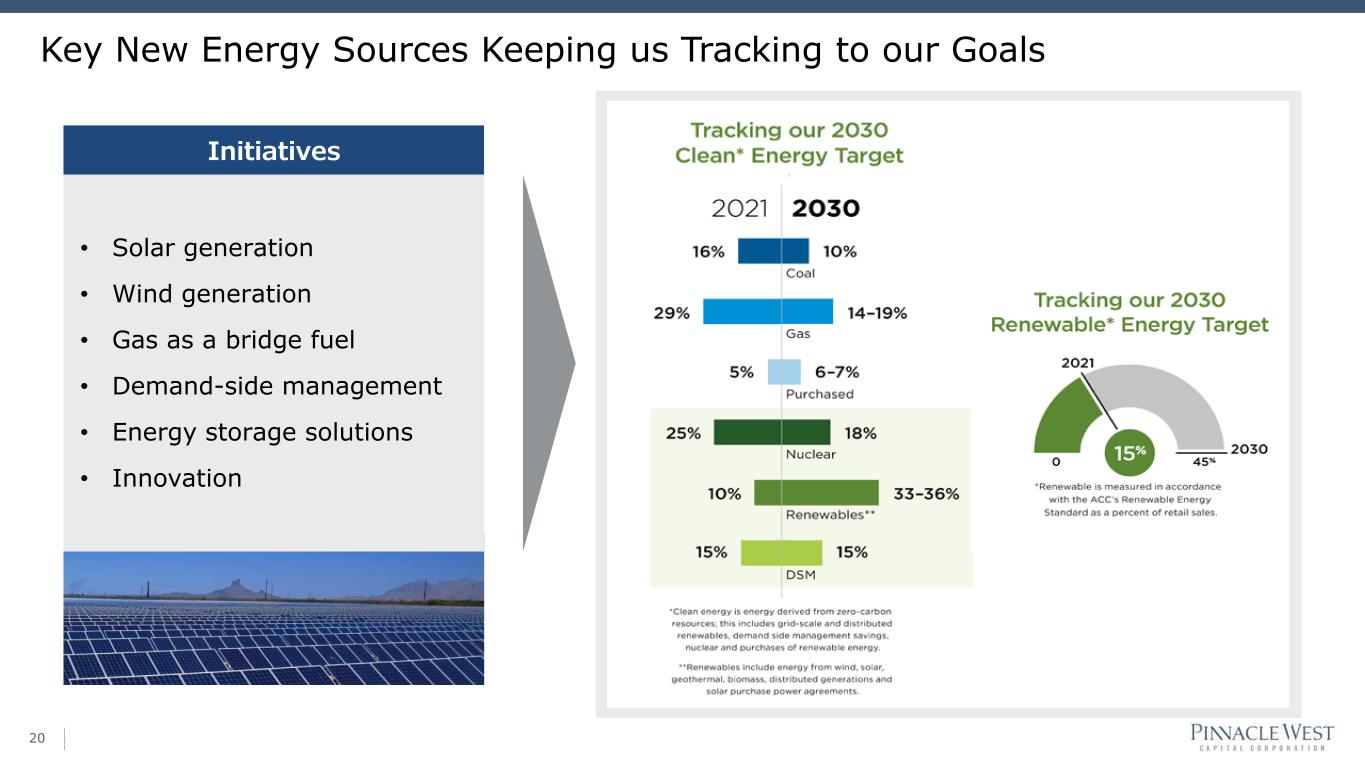This screenshot has height=768, width=1365.
Task: Click the light blue Purchased bar
Action: click(784, 372)
